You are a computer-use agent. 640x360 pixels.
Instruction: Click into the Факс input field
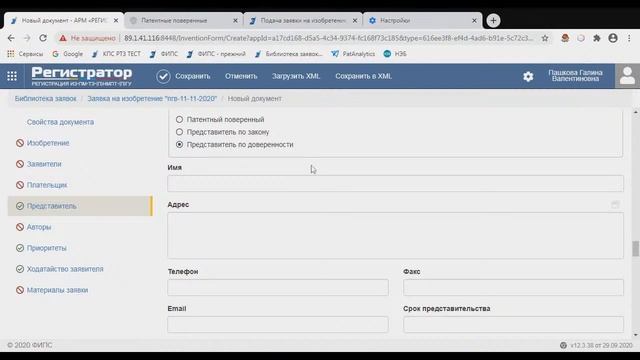click(513, 288)
